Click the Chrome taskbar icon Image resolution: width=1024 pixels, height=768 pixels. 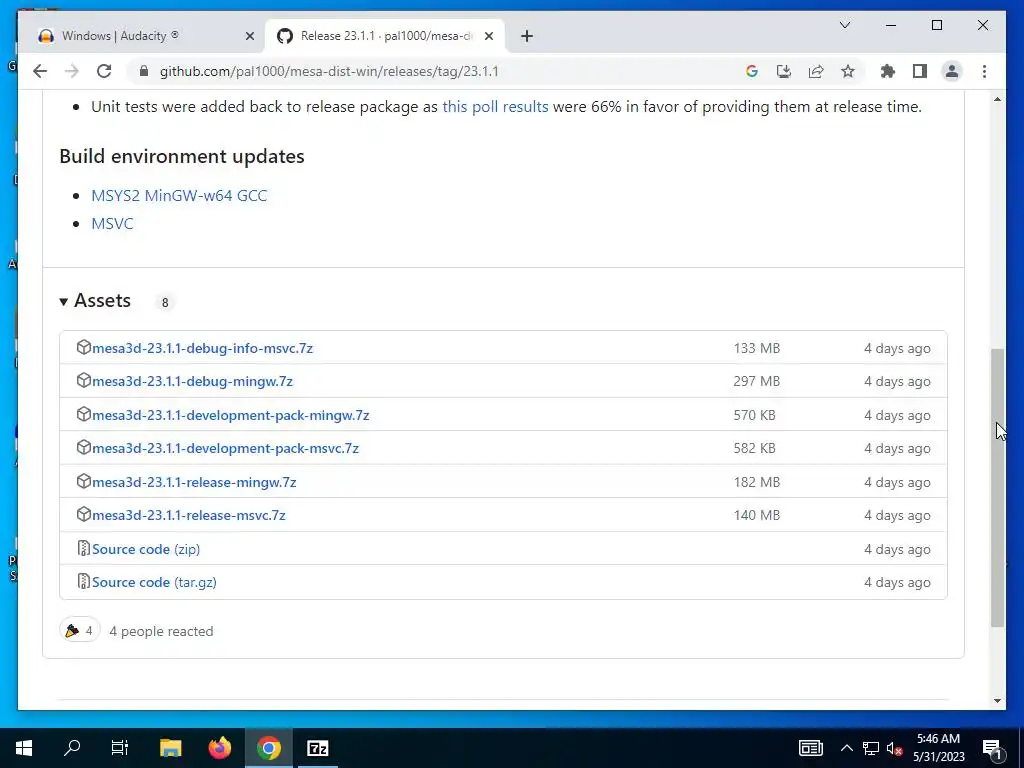coord(268,748)
